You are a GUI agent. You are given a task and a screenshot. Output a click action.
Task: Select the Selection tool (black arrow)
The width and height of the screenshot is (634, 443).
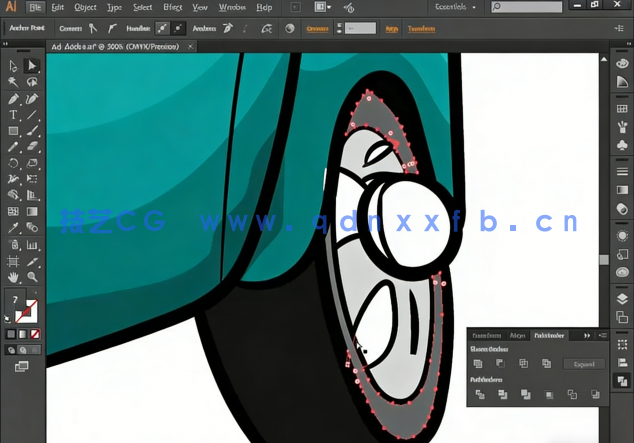point(13,65)
